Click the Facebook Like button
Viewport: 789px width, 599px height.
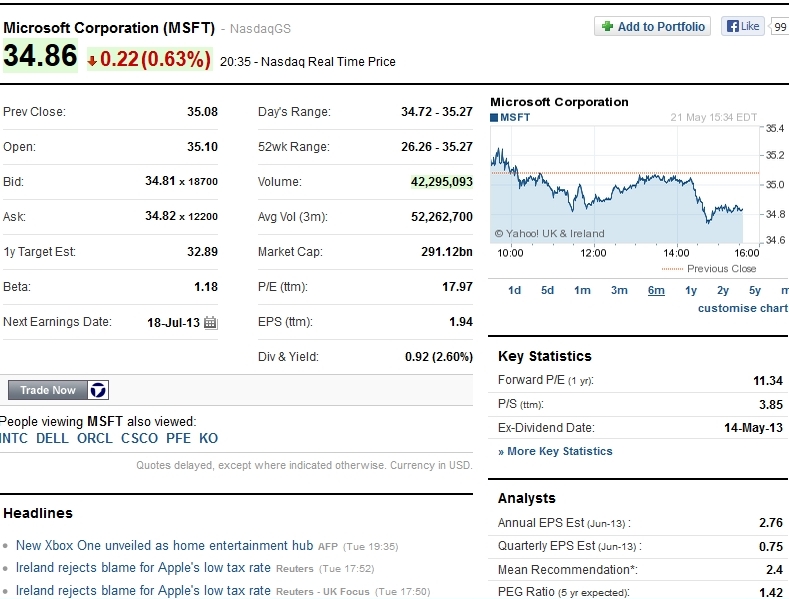point(743,26)
